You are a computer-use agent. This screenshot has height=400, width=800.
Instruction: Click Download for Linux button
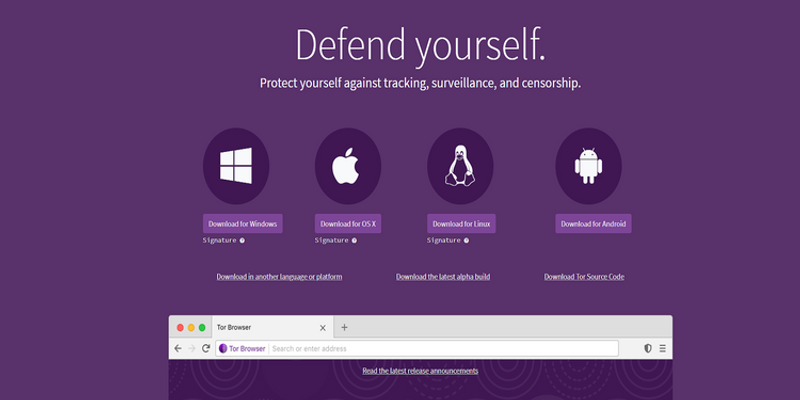point(461,223)
